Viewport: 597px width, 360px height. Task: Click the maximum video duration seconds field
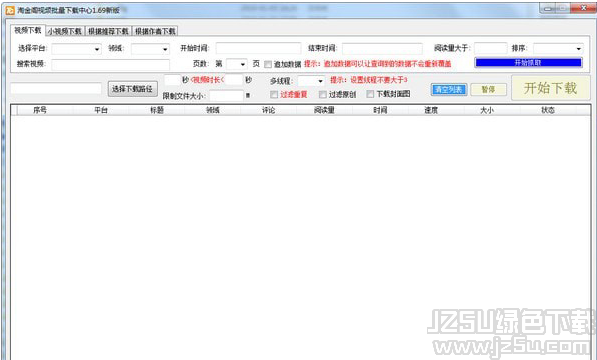click(x=234, y=80)
